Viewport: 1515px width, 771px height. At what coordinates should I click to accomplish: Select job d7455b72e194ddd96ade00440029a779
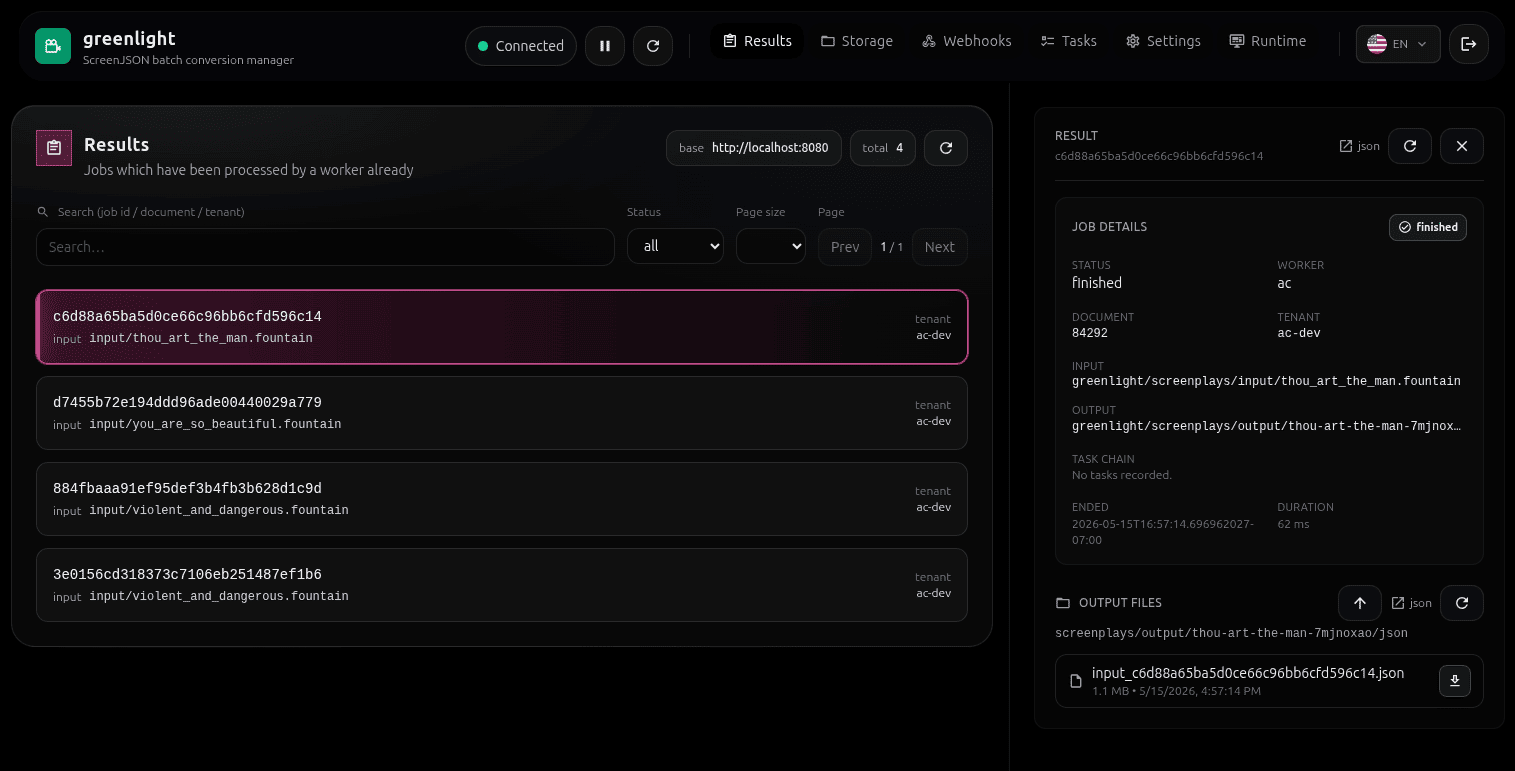[502, 413]
